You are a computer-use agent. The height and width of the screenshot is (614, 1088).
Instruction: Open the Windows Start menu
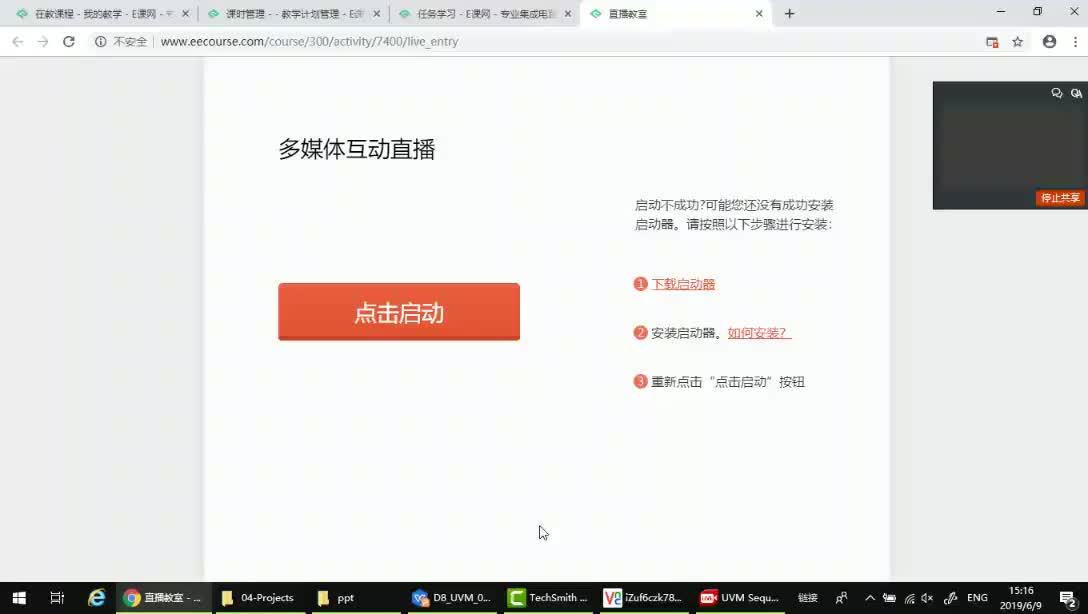coord(19,597)
